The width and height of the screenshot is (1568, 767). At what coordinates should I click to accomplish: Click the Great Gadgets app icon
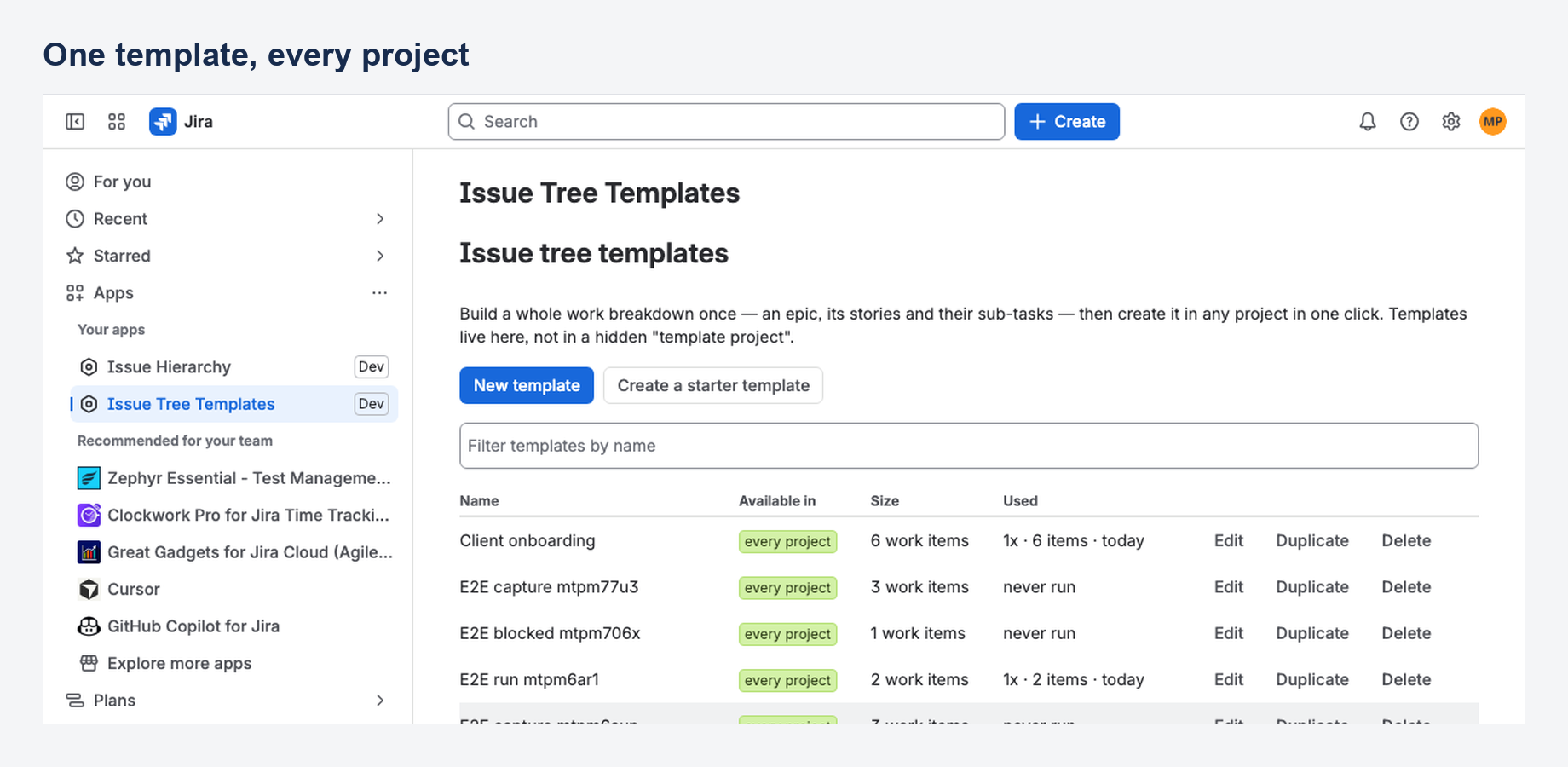tap(89, 552)
